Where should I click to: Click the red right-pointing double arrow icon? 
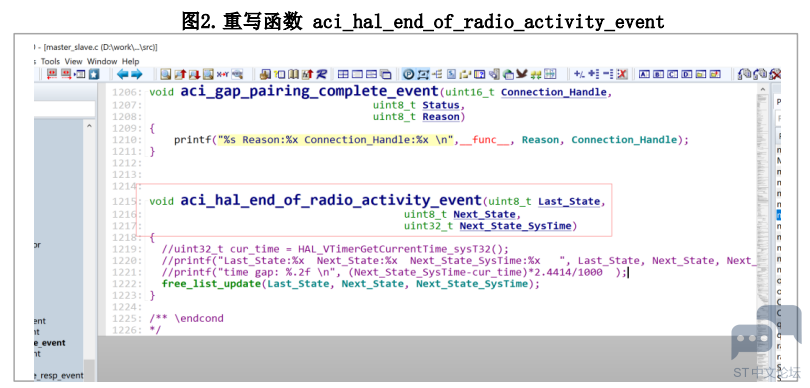[x=66, y=74]
